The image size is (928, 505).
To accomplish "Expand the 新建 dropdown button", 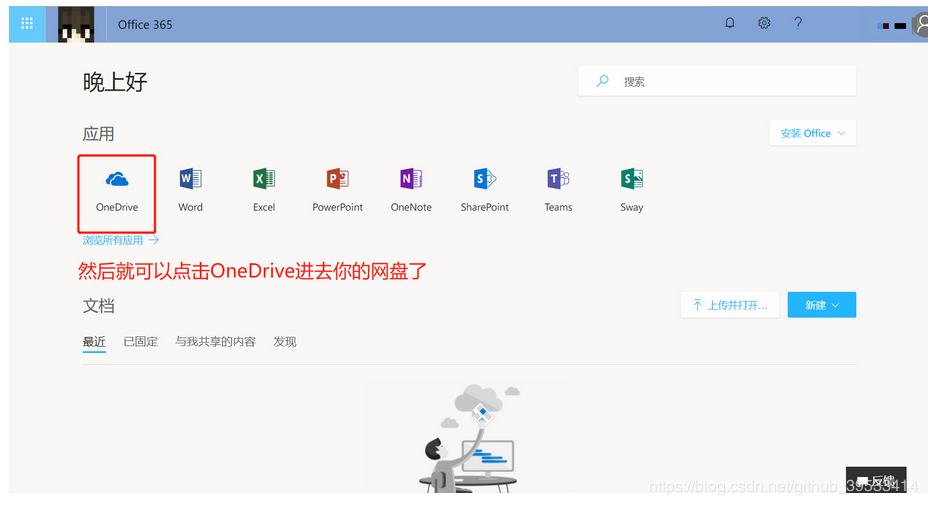I will point(821,305).
